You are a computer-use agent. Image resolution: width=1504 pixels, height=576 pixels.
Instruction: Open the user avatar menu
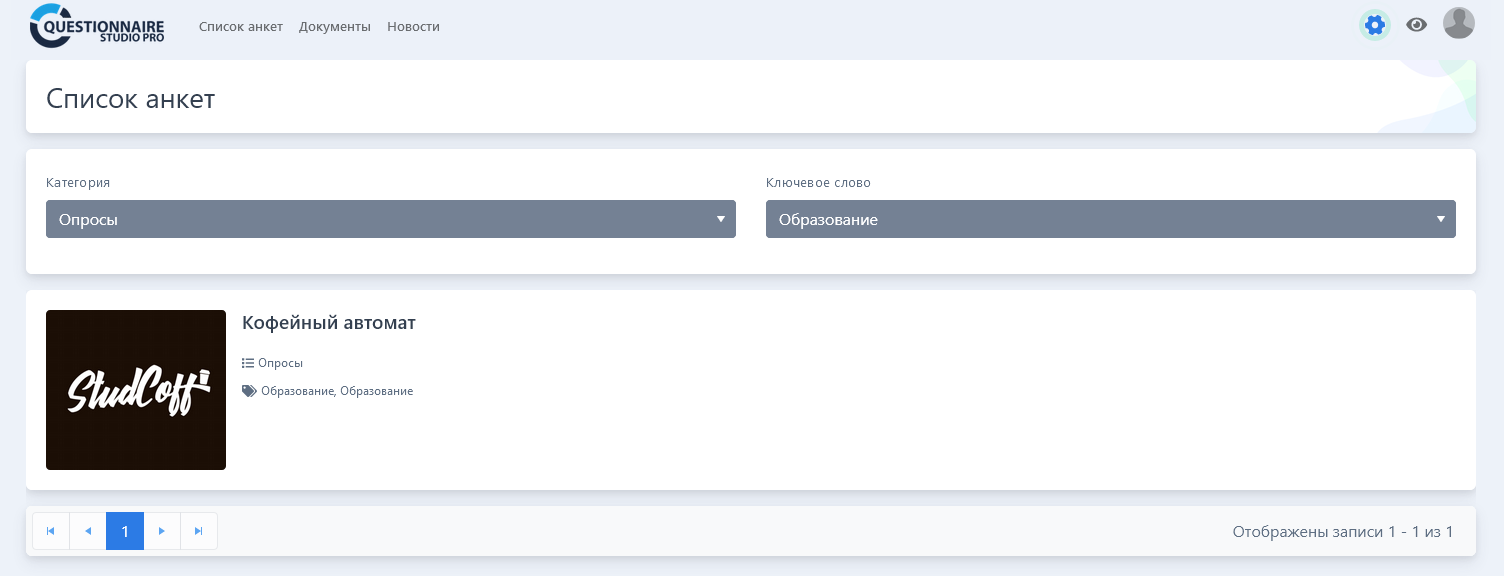point(1459,23)
